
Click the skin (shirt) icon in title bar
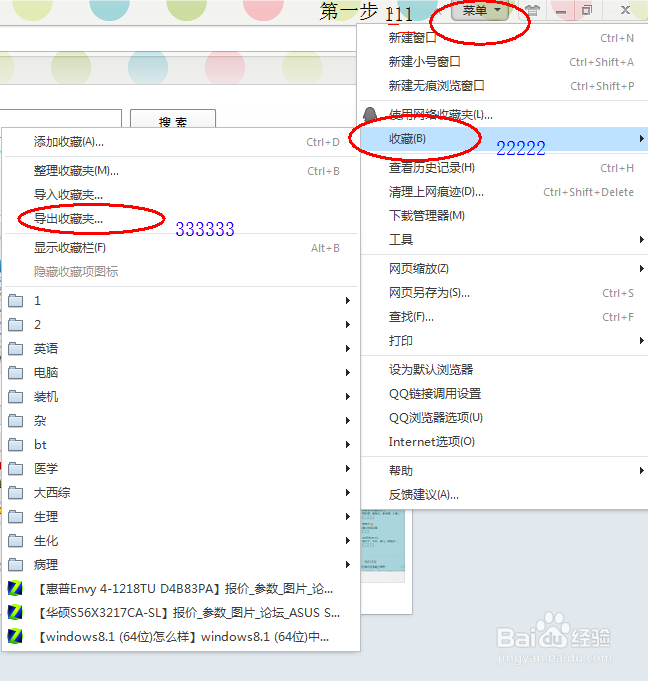(532, 10)
